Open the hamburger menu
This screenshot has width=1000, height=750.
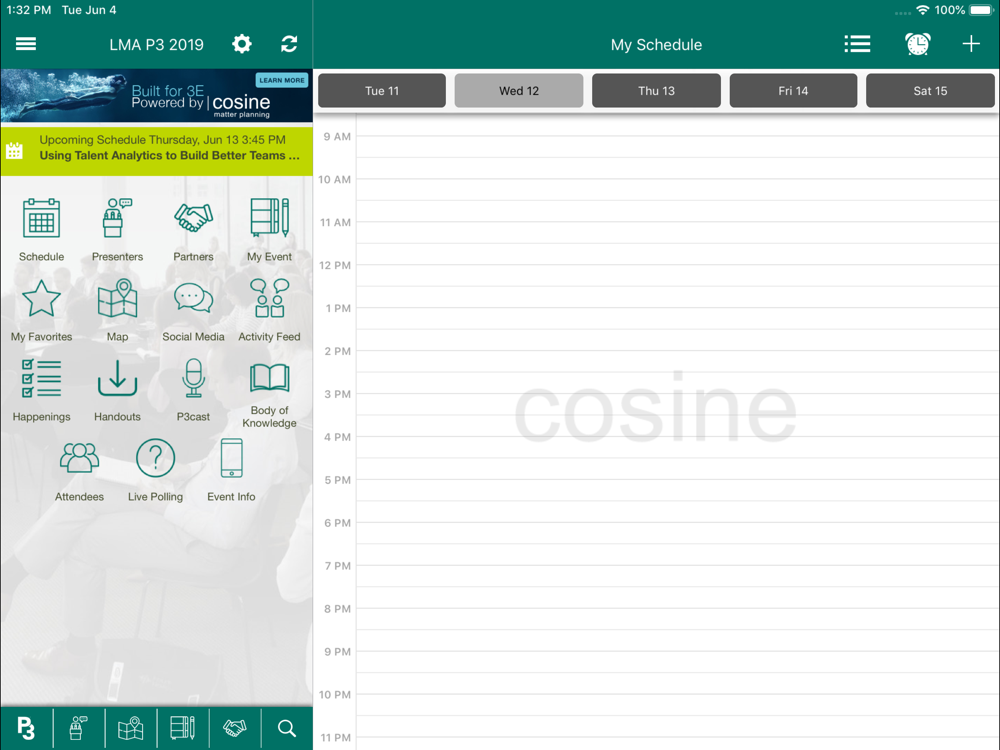26,44
